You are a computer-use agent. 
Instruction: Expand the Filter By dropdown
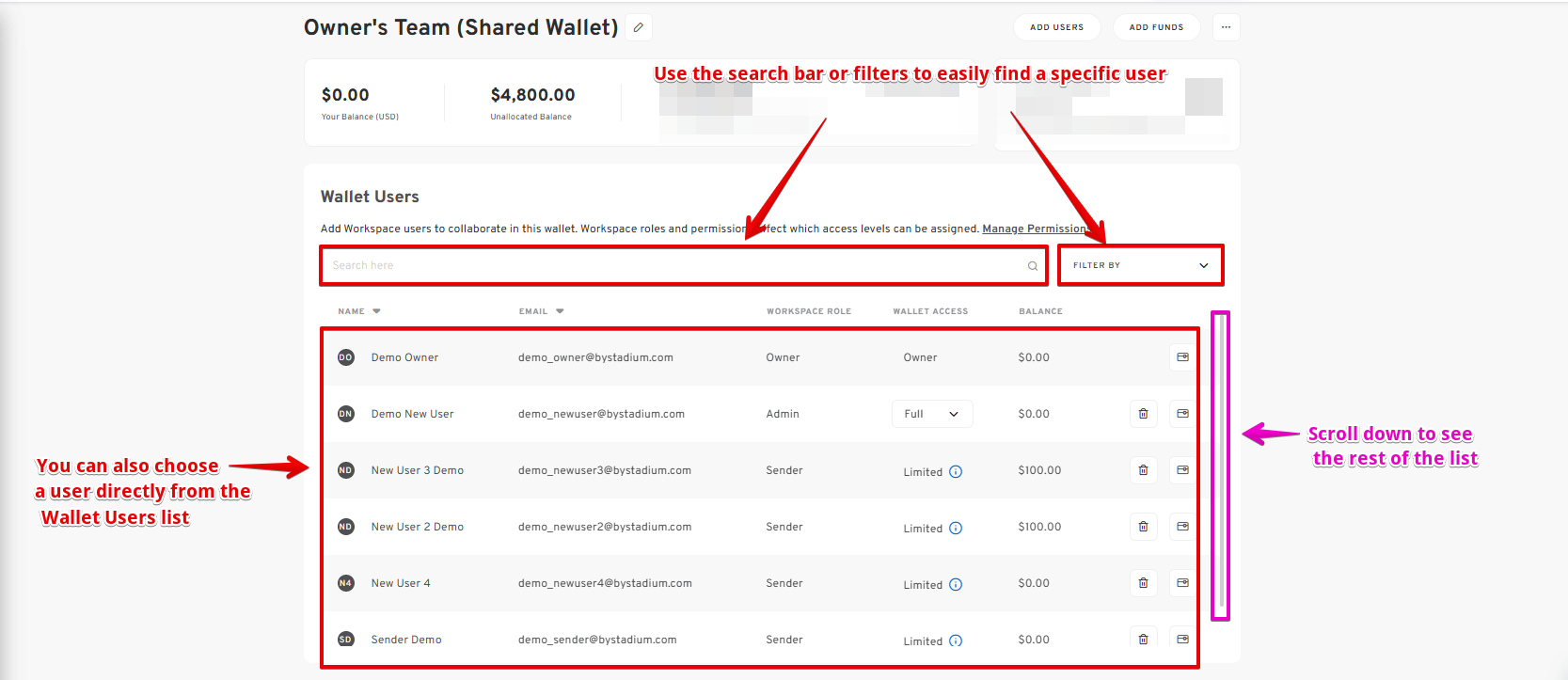(x=1140, y=265)
